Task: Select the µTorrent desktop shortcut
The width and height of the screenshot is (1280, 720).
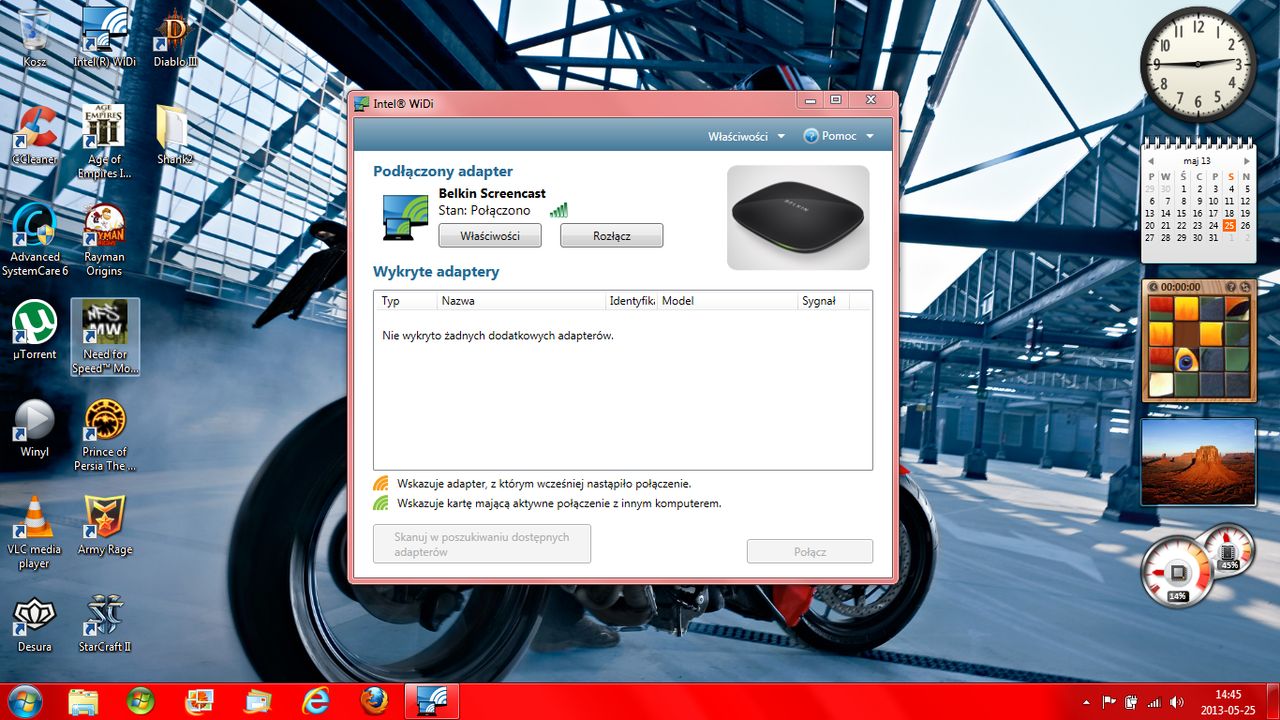Action: click(x=35, y=331)
